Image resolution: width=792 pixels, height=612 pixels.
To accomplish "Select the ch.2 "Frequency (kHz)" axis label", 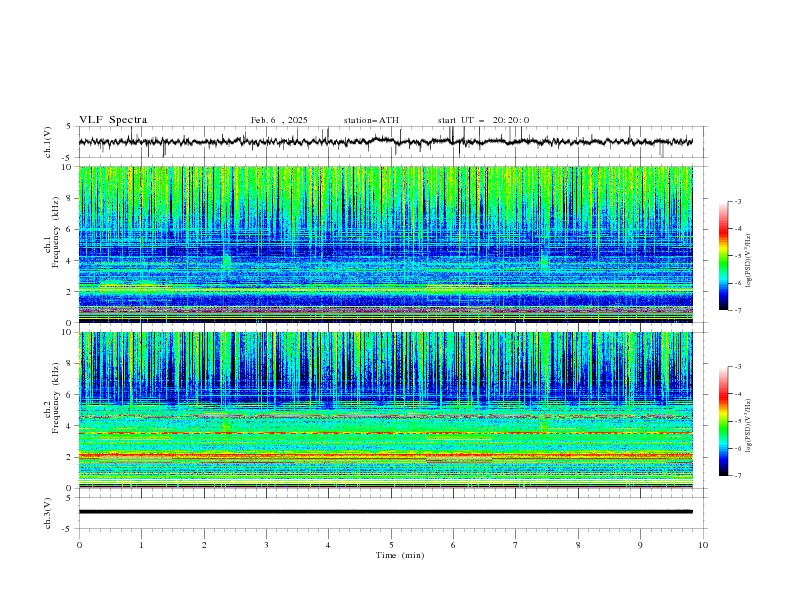I will 56,398.
